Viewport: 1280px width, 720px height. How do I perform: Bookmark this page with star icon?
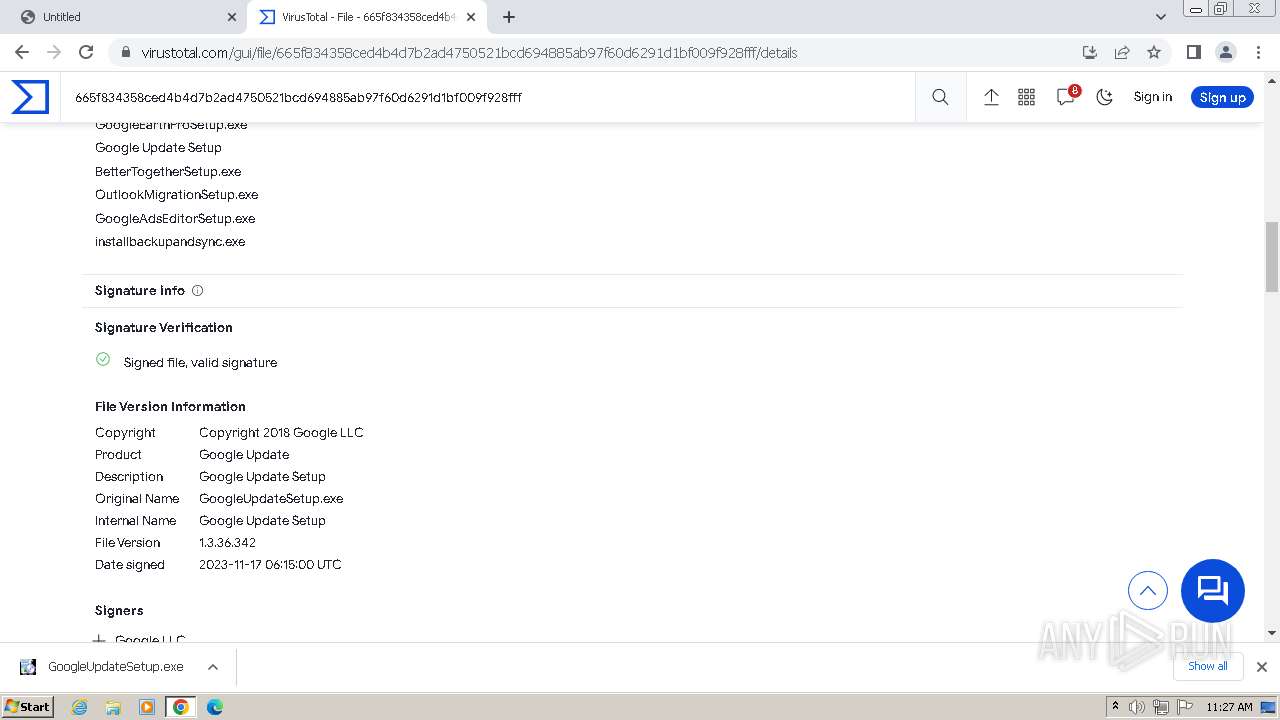tap(1154, 52)
